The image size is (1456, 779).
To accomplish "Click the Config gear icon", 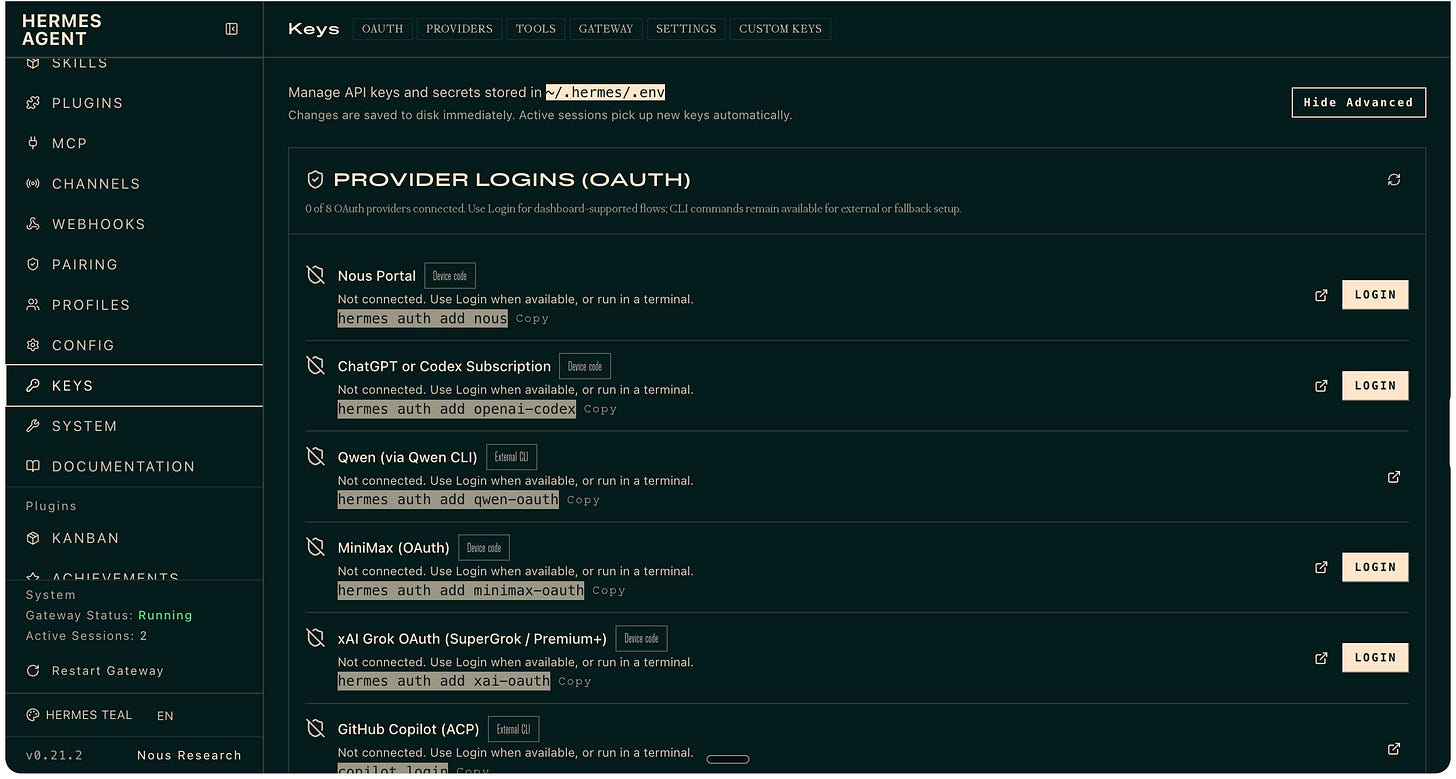I will [33, 345].
